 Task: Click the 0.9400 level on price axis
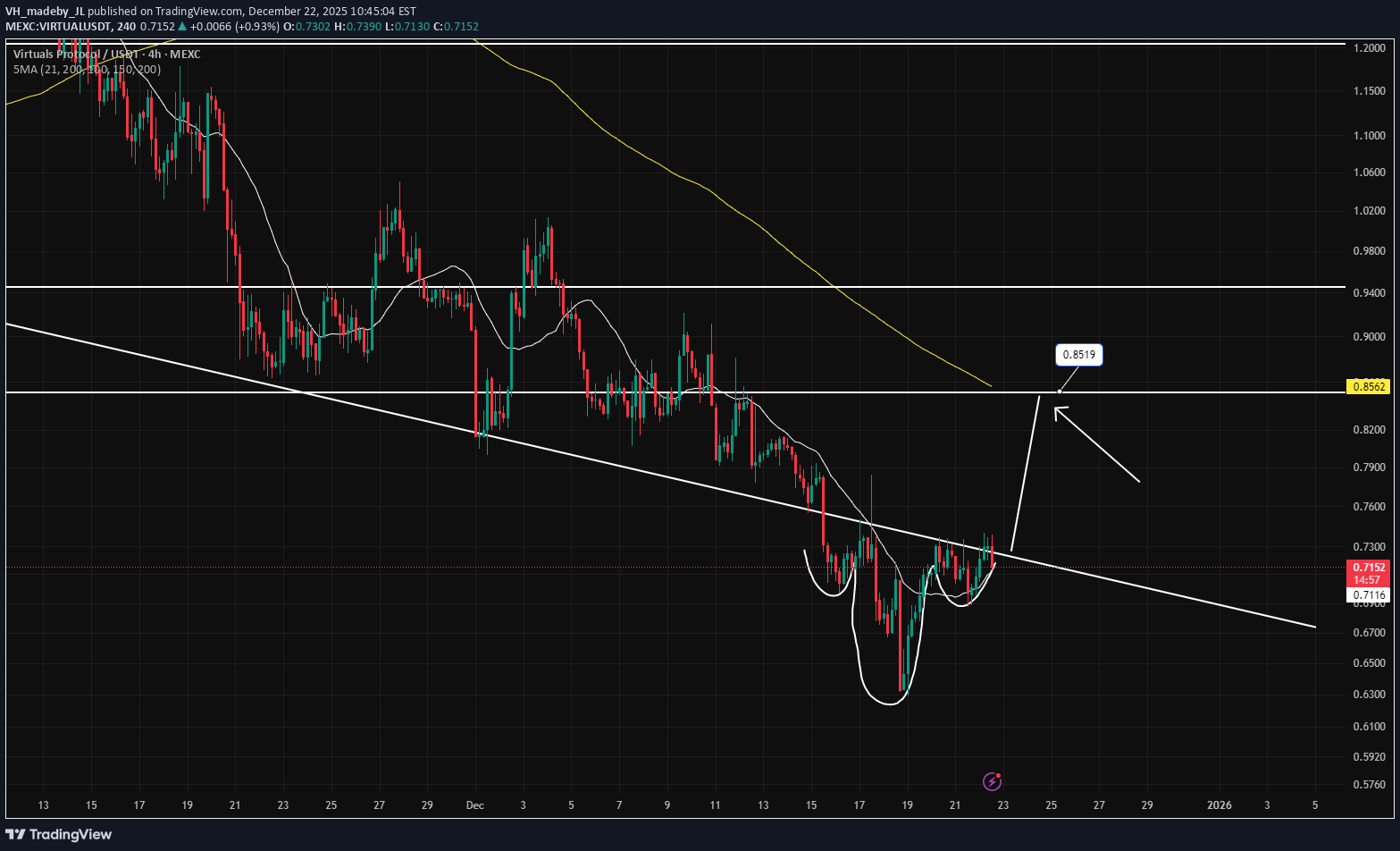pos(1370,293)
